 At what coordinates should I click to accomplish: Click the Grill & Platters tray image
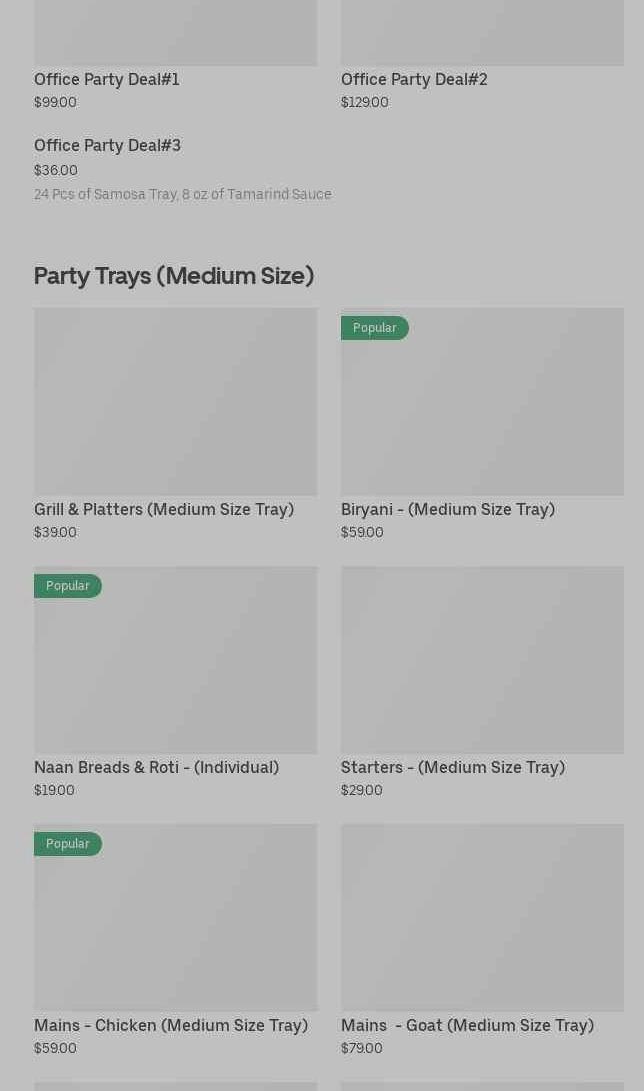pyautogui.click(x=175, y=401)
